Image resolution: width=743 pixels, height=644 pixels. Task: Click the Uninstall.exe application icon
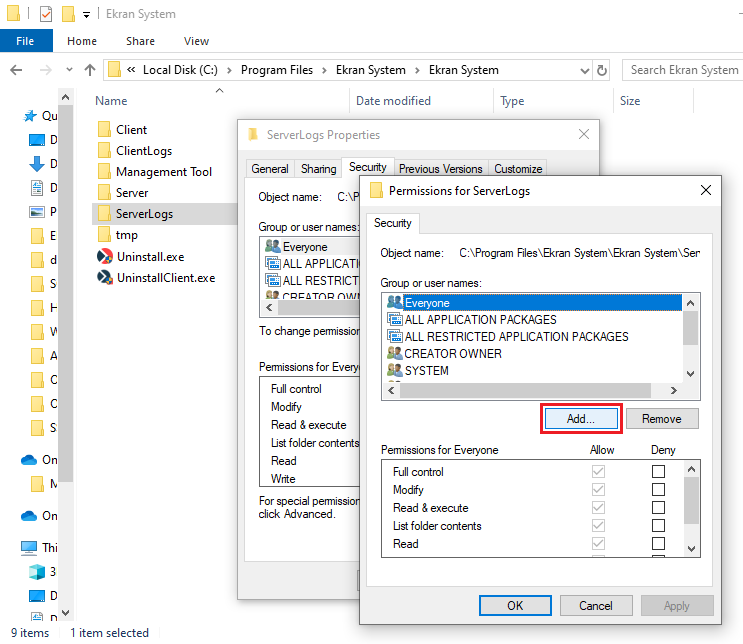[x=104, y=256]
